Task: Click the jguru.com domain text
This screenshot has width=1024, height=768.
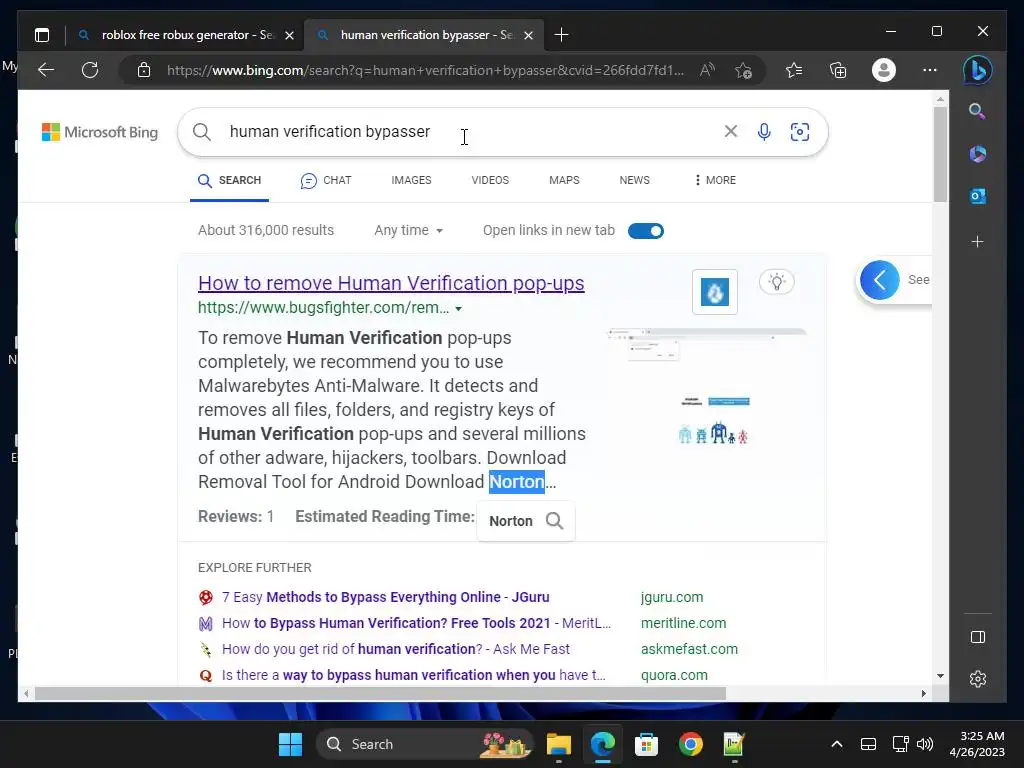Action: coord(672,597)
